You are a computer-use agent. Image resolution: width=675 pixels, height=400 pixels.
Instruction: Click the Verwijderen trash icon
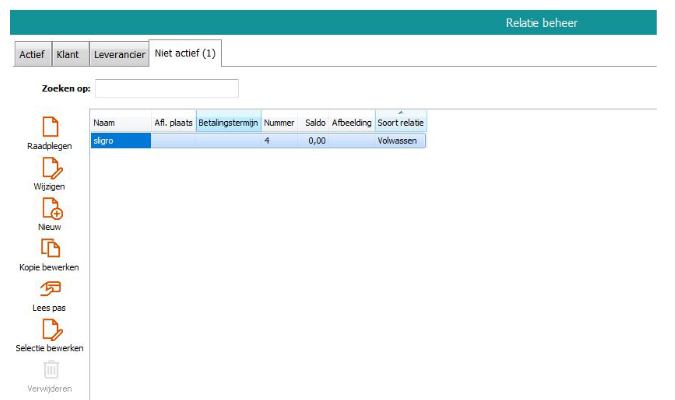49,369
